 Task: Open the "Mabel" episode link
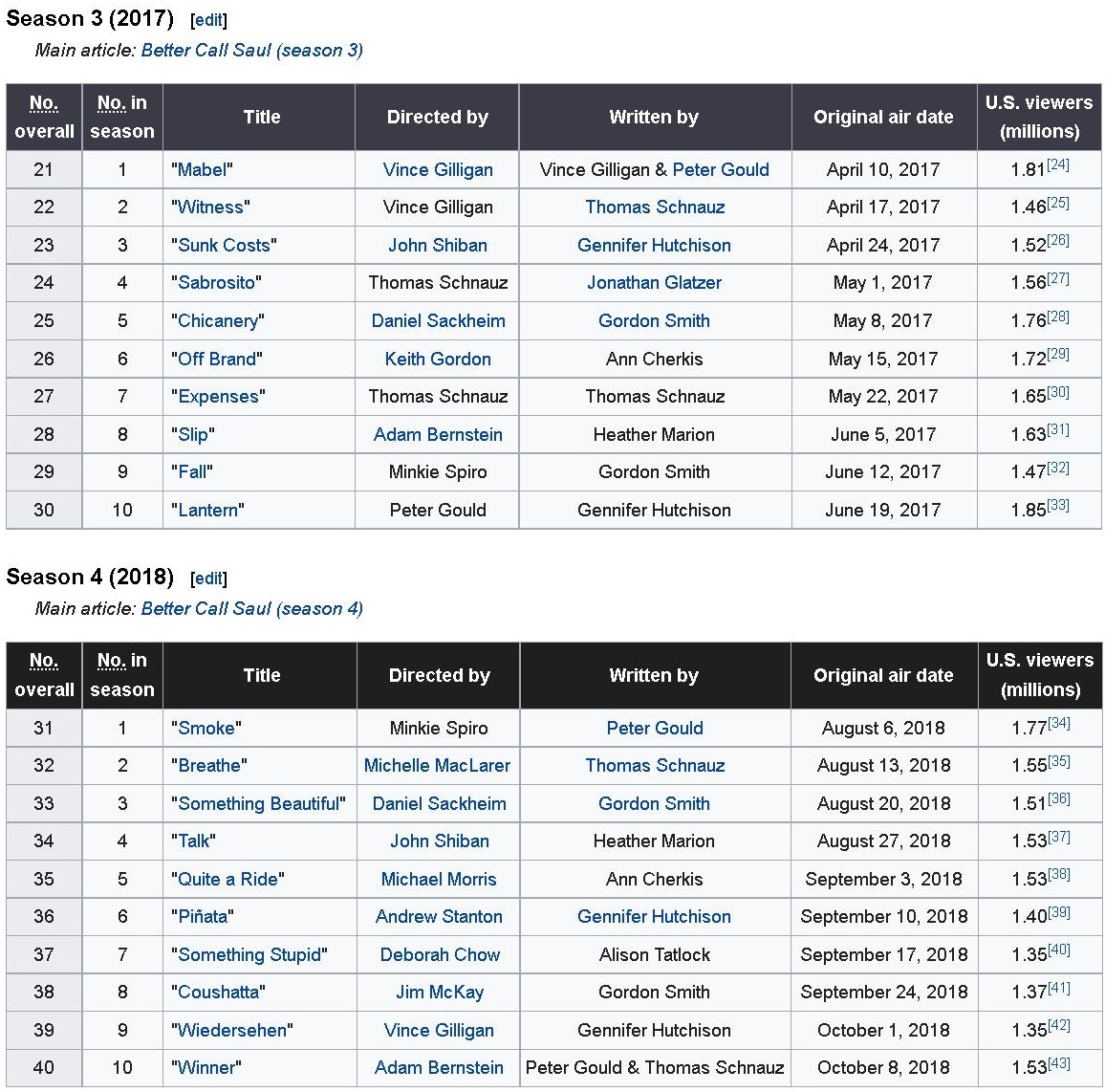[x=202, y=170]
